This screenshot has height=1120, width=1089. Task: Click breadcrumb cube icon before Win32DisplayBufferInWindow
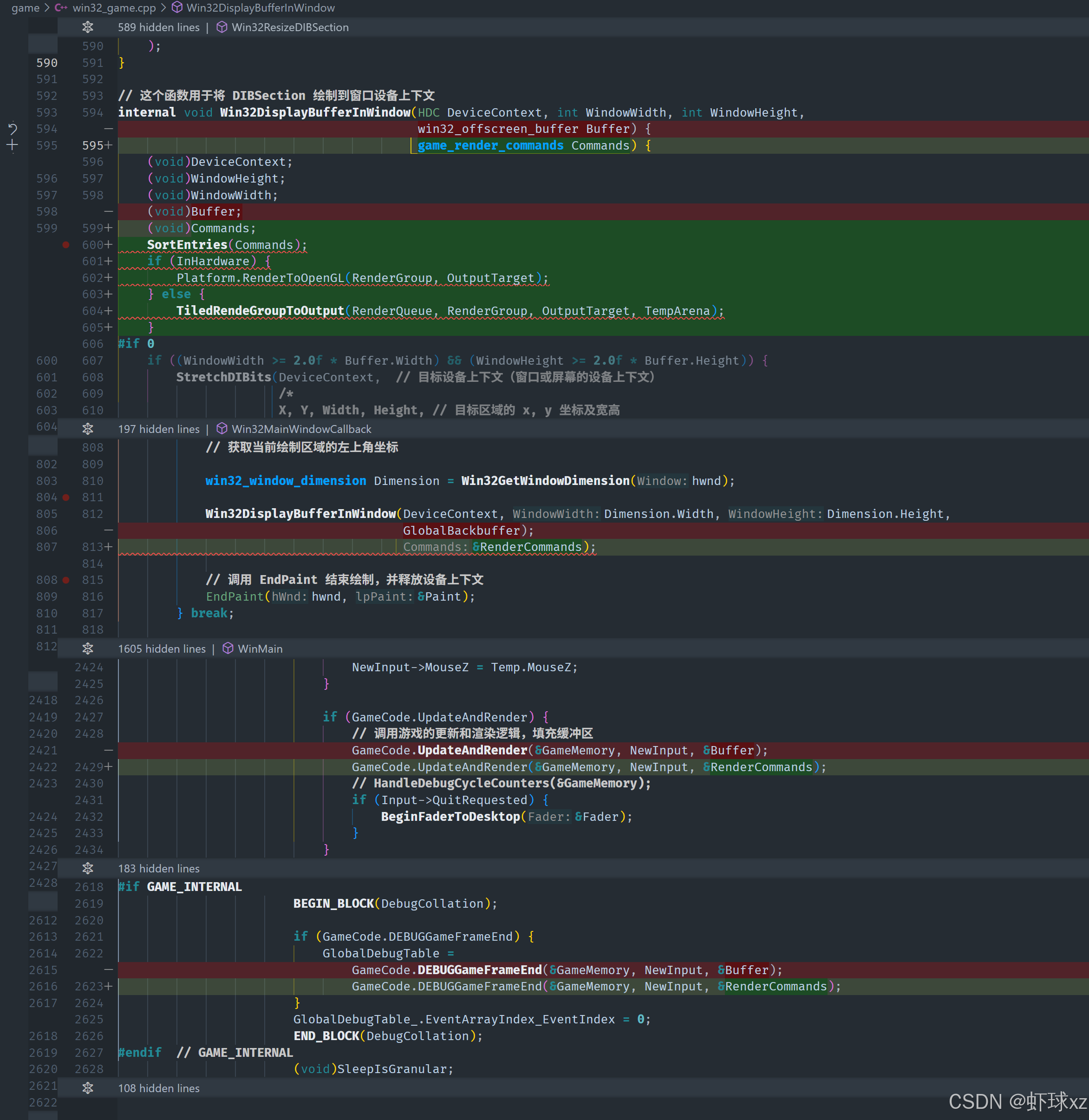177,8
